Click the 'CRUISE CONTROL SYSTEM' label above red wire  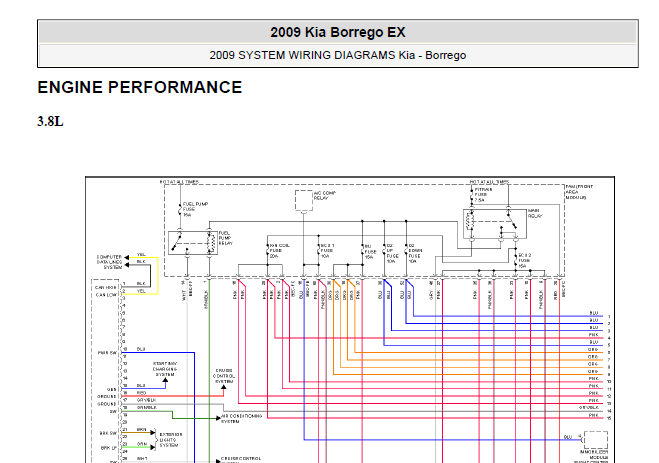coord(224,376)
